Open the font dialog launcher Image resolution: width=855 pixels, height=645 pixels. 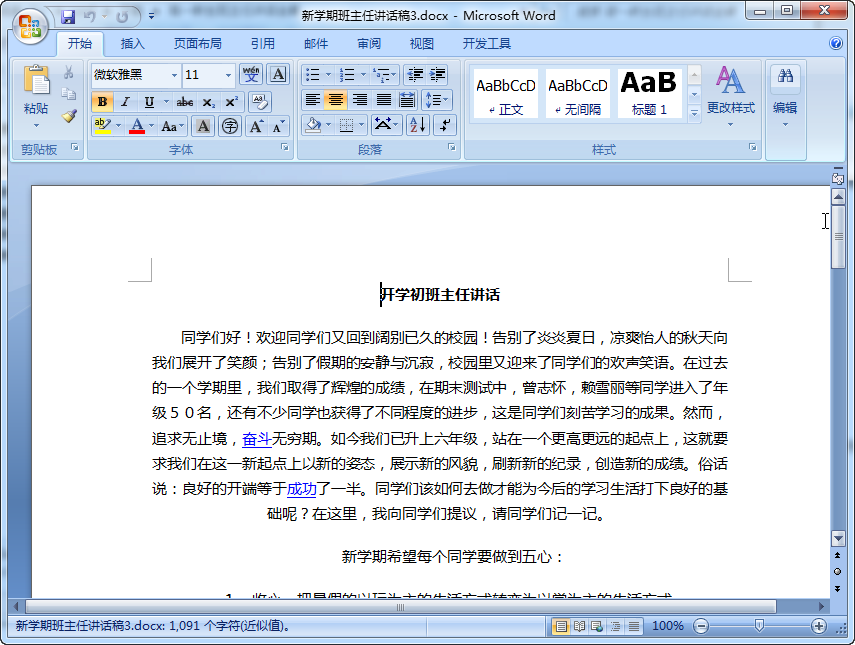click(x=285, y=147)
